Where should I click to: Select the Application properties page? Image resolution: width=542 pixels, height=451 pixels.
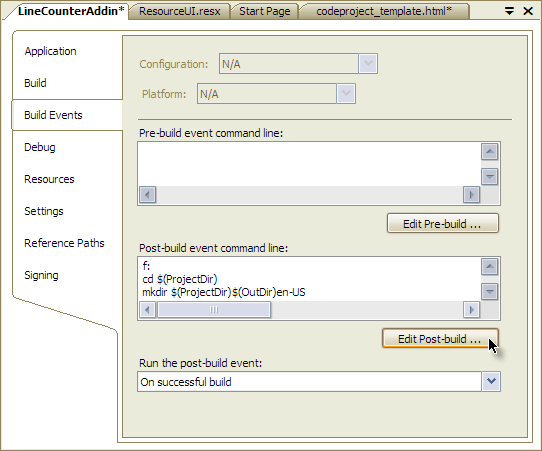(50, 51)
